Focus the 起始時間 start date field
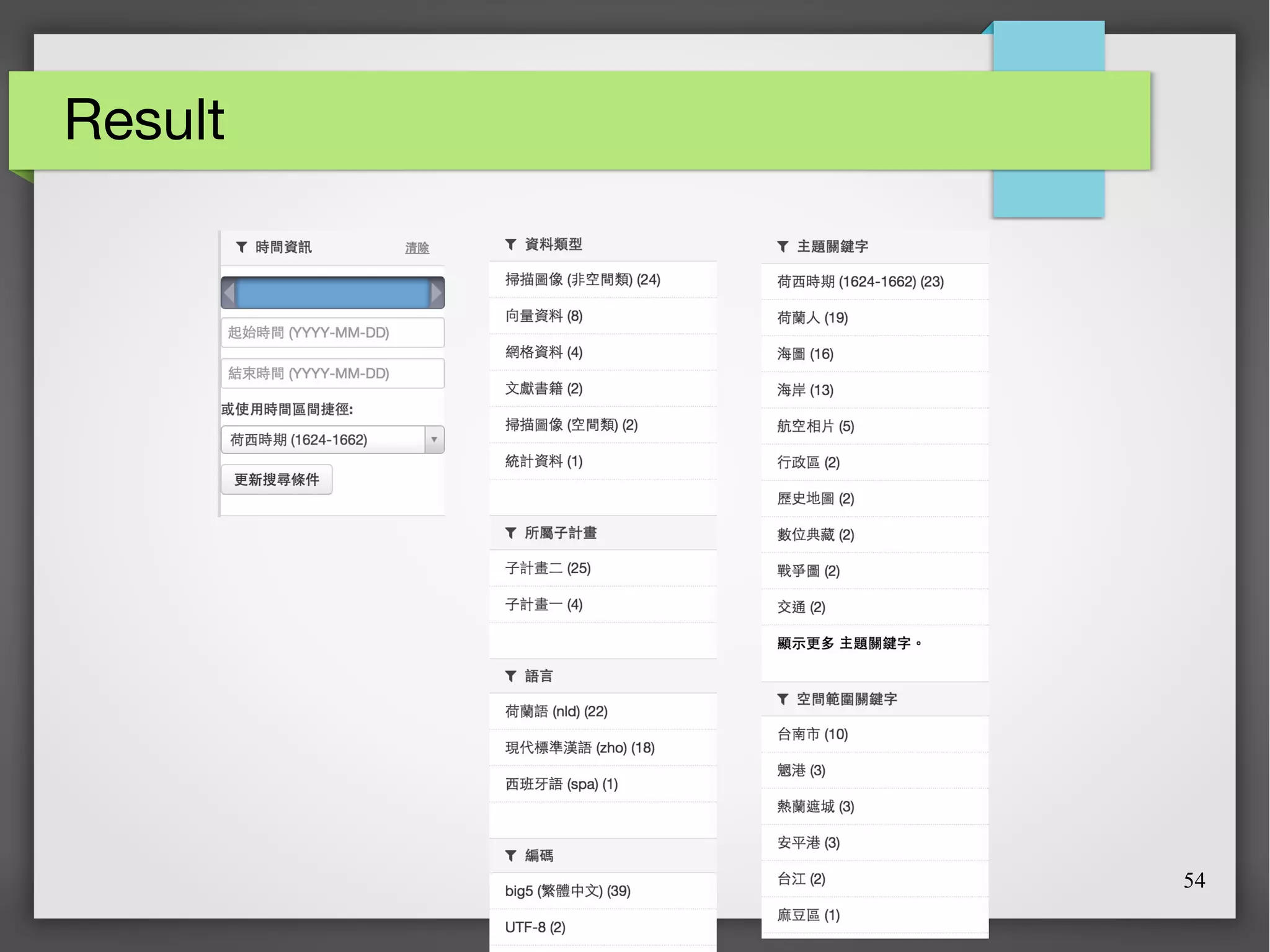The width and height of the screenshot is (1270, 952). pyautogui.click(x=333, y=332)
